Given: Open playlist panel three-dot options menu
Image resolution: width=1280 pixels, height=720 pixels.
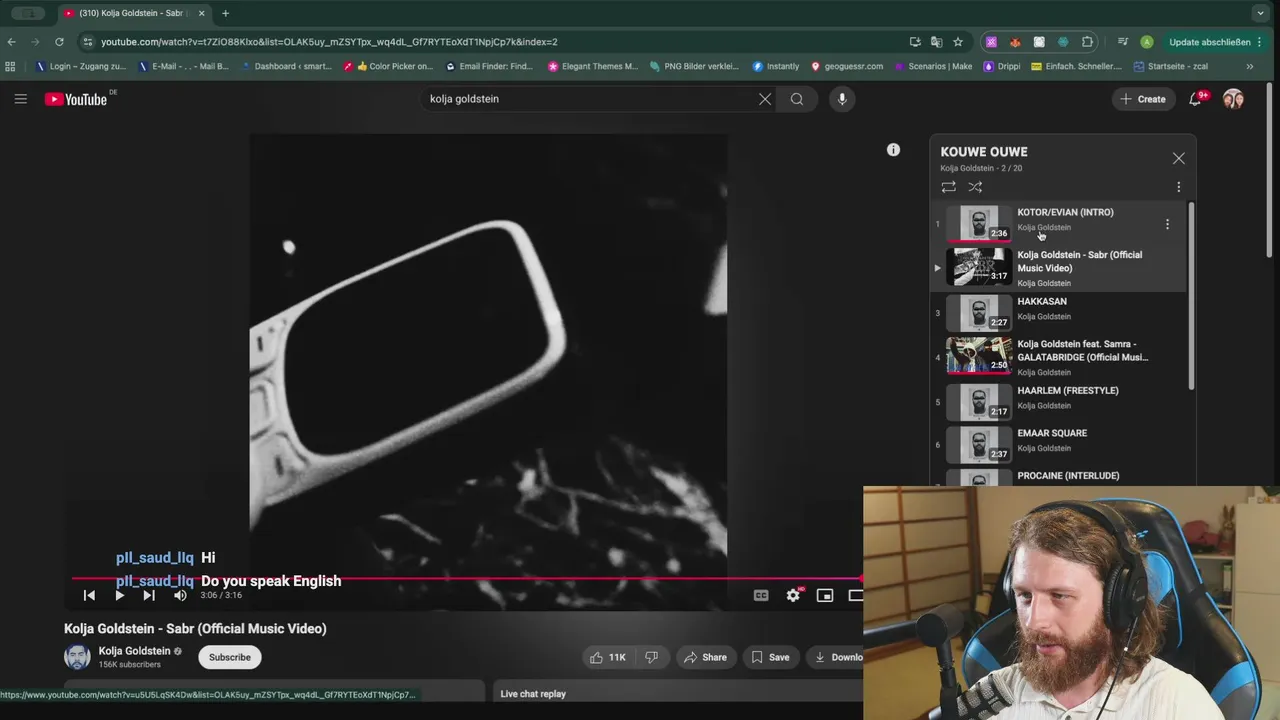Looking at the screenshot, I should [1178, 187].
